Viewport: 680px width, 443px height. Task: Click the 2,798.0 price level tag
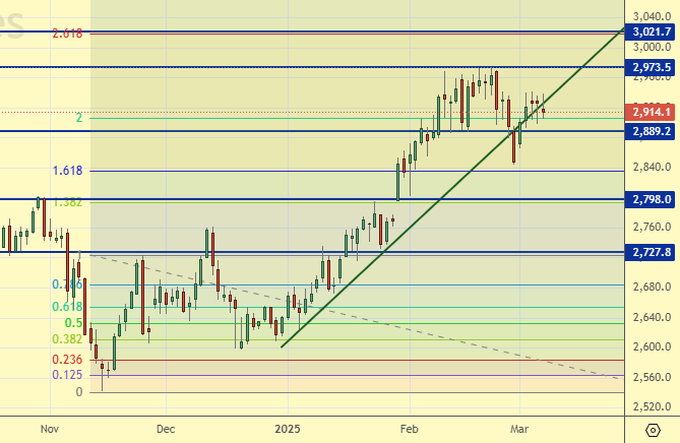tap(651, 200)
